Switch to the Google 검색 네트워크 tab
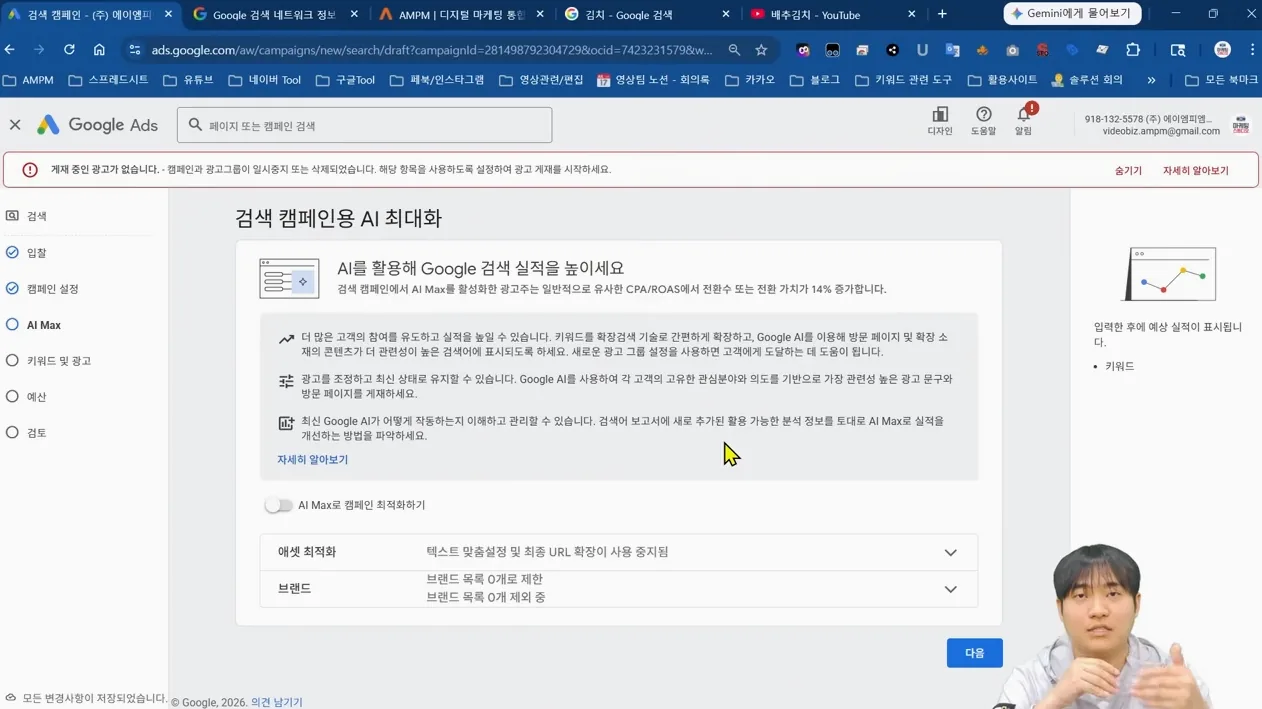The image size is (1262, 709). [275, 15]
